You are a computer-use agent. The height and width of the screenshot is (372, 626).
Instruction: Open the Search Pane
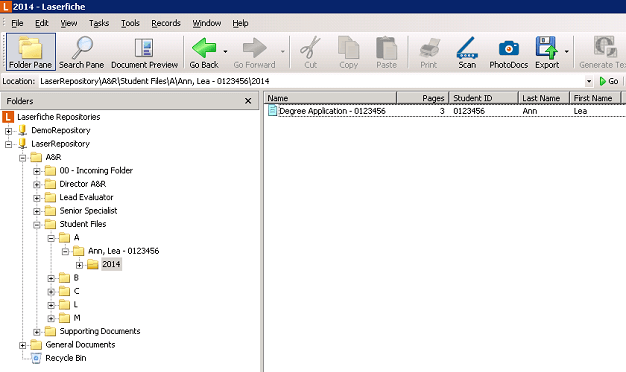pos(81,52)
